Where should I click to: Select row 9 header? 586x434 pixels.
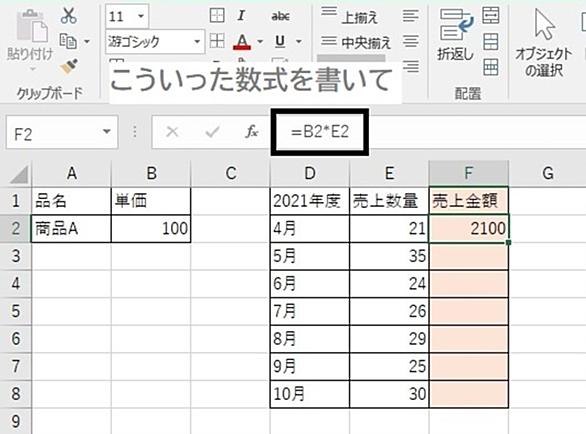tap(16, 422)
